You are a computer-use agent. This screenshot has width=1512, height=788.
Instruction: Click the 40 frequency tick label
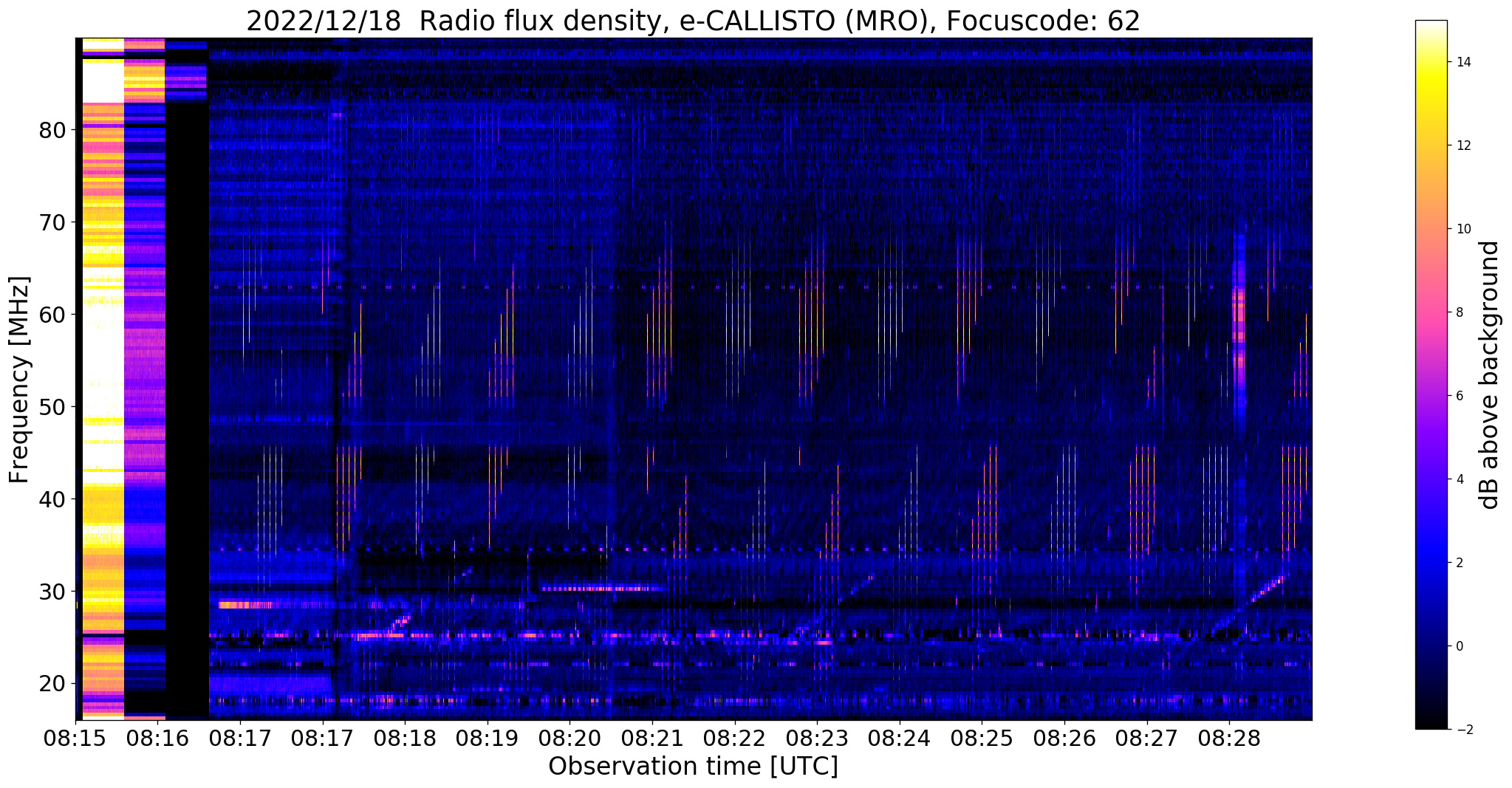[x=52, y=499]
